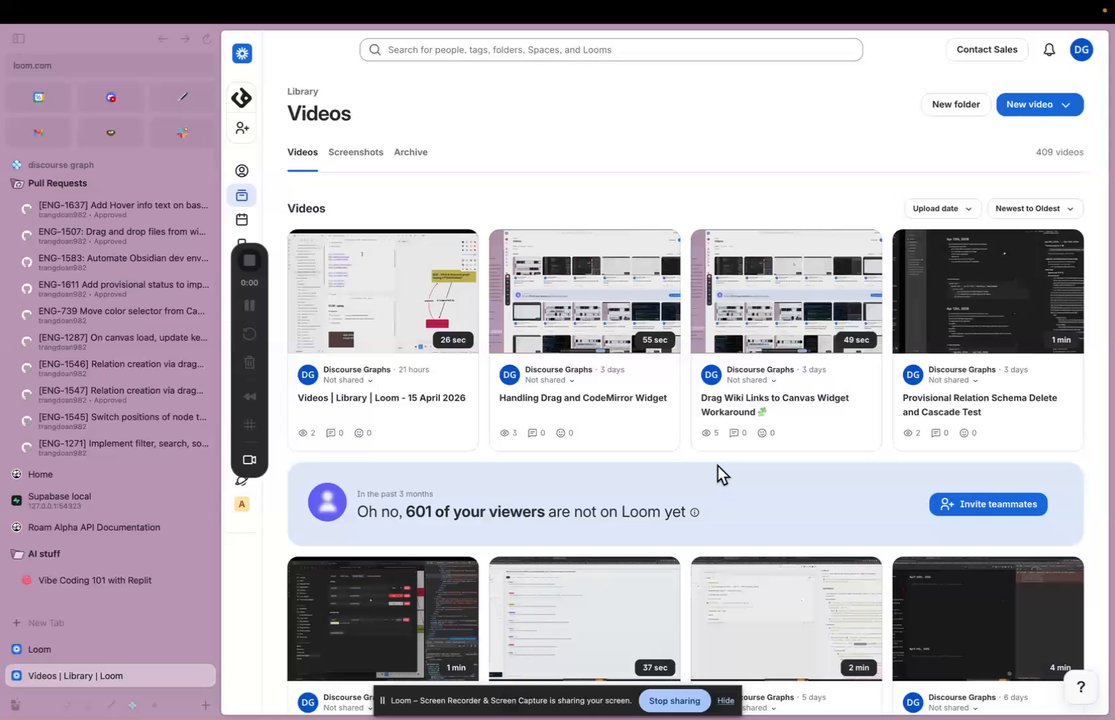Click views count on Provisional Relation Schema video
The image size is (1115, 720).
(x=912, y=433)
